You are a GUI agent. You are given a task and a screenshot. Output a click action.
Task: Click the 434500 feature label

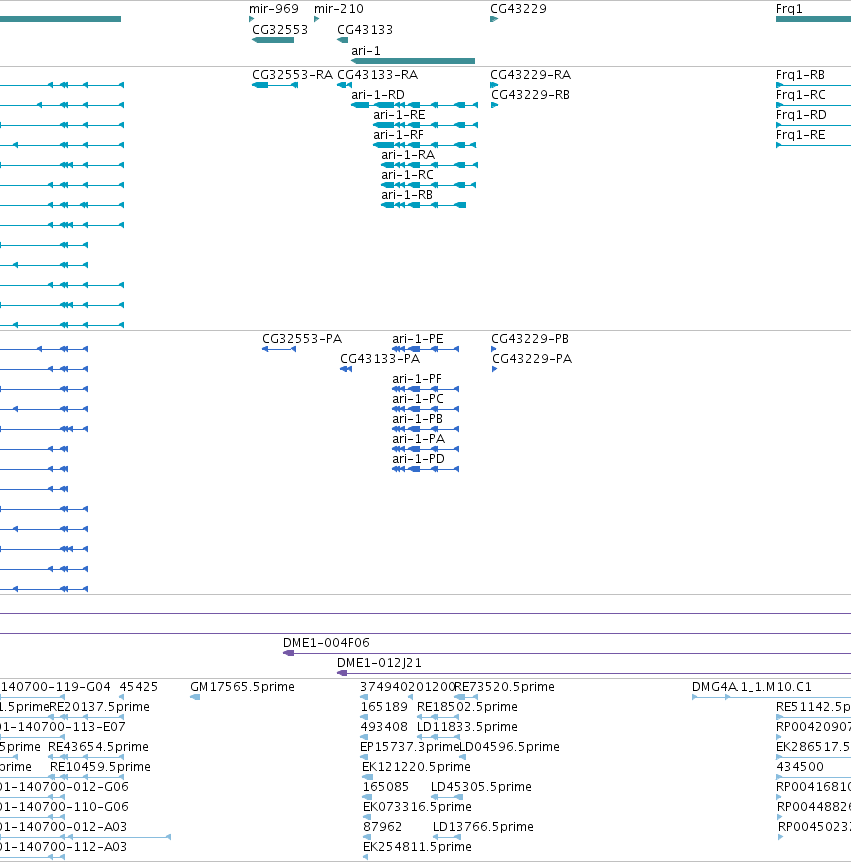[x=800, y=767]
